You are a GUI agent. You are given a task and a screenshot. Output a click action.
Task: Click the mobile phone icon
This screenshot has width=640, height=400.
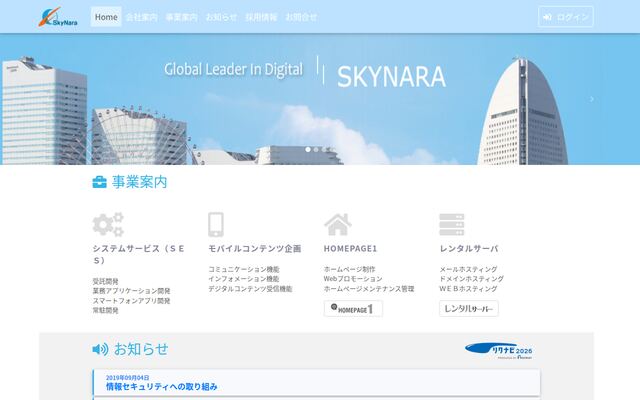(x=216, y=224)
